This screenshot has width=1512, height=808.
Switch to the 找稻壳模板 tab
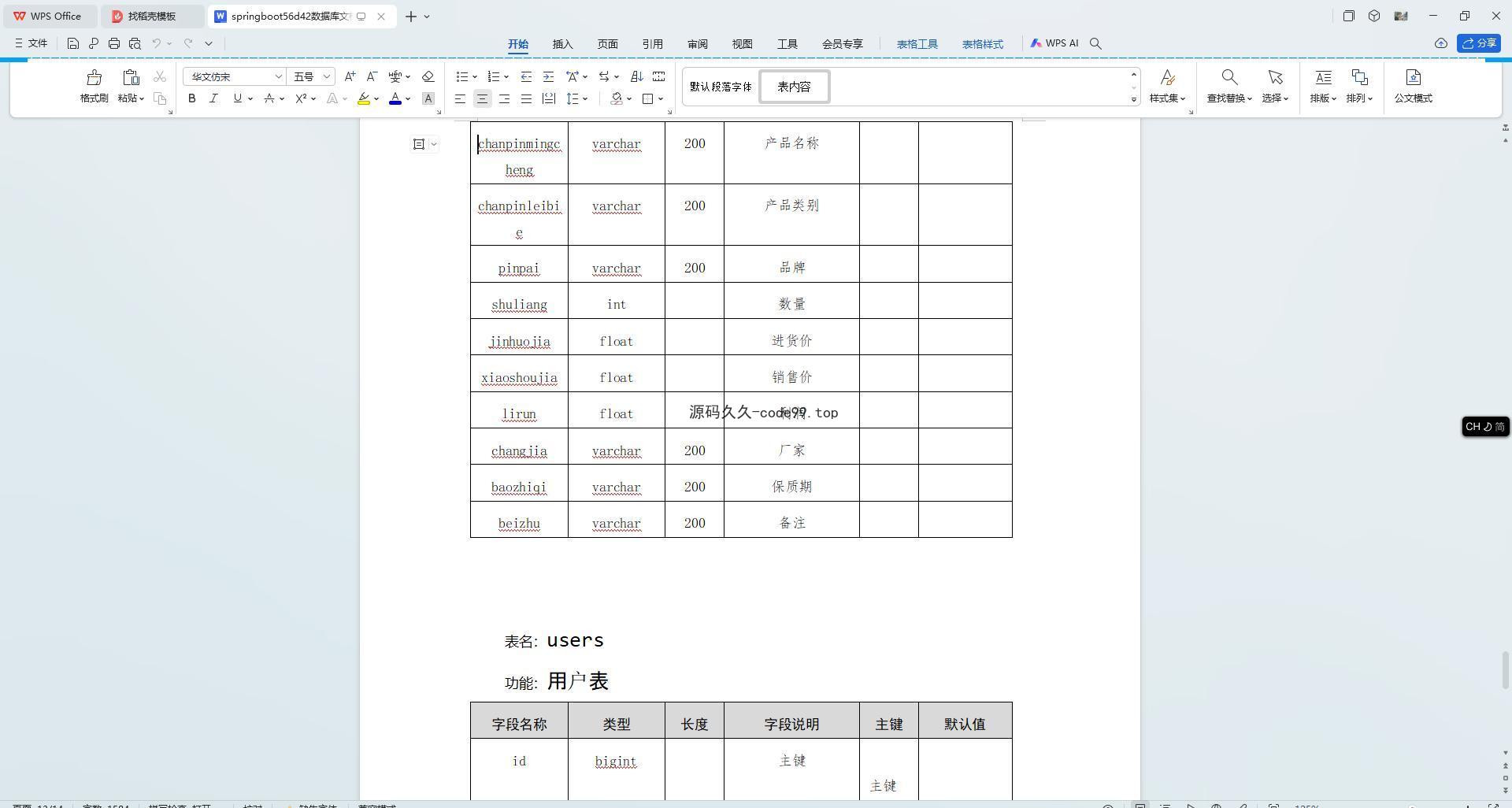[152, 16]
